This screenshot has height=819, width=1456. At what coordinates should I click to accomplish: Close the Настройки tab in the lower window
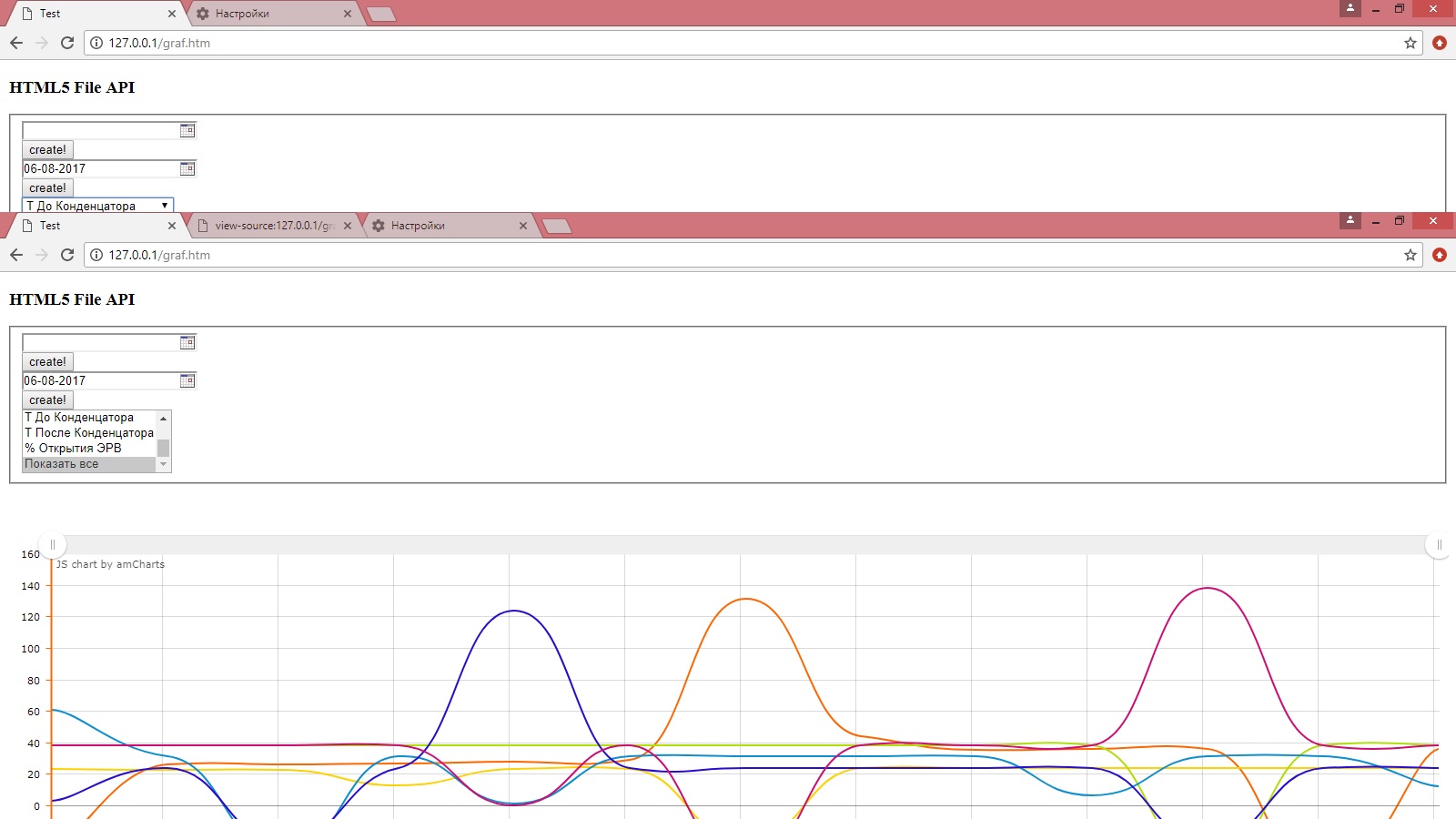tap(523, 226)
